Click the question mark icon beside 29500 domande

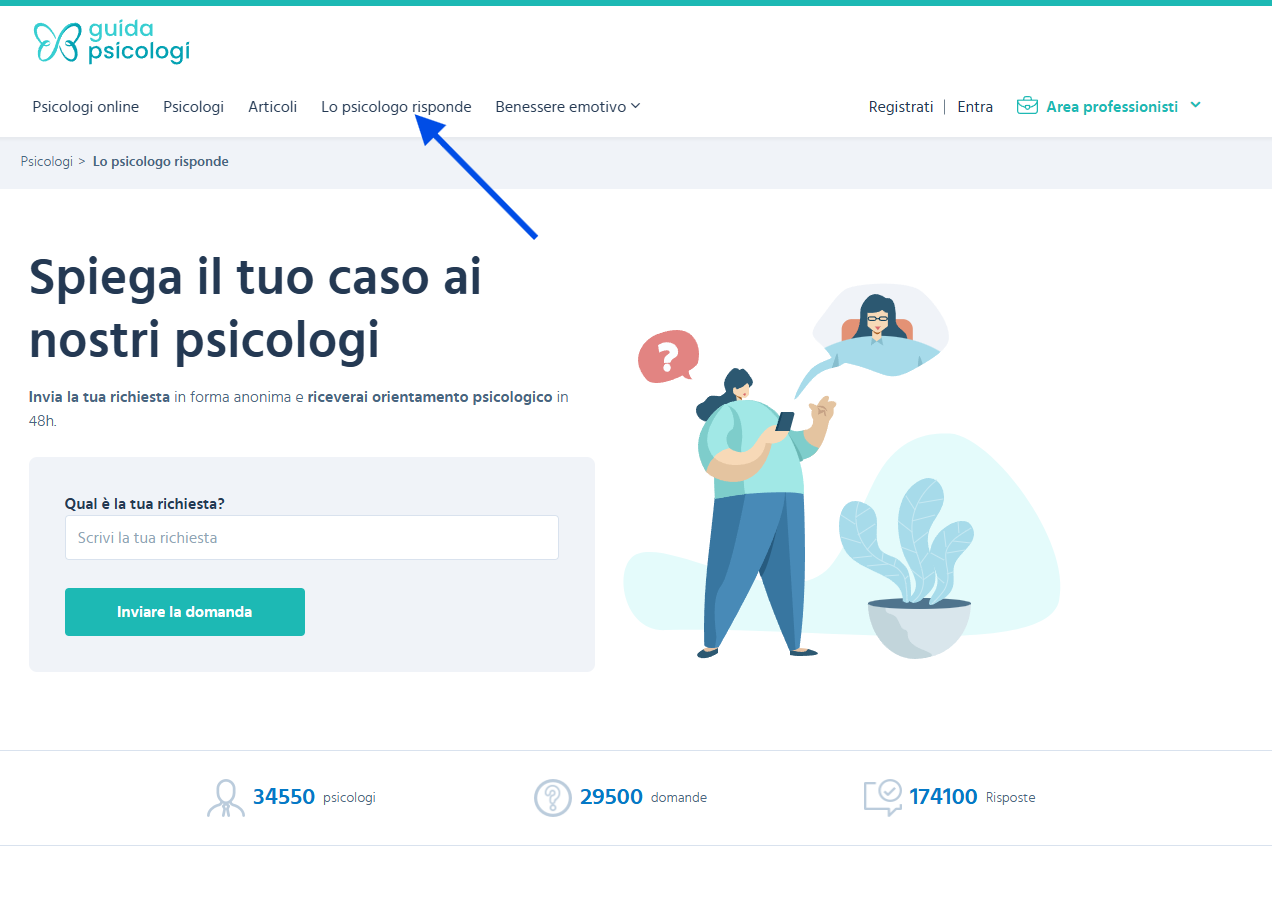click(x=553, y=798)
